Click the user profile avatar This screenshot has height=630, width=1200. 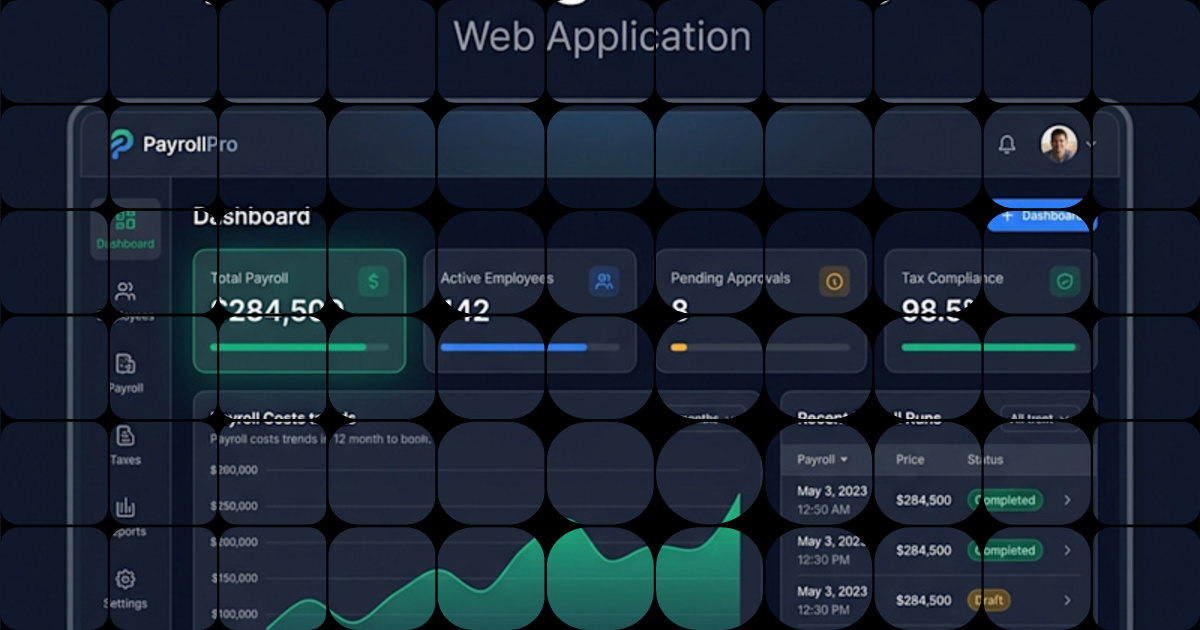tap(1059, 144)
